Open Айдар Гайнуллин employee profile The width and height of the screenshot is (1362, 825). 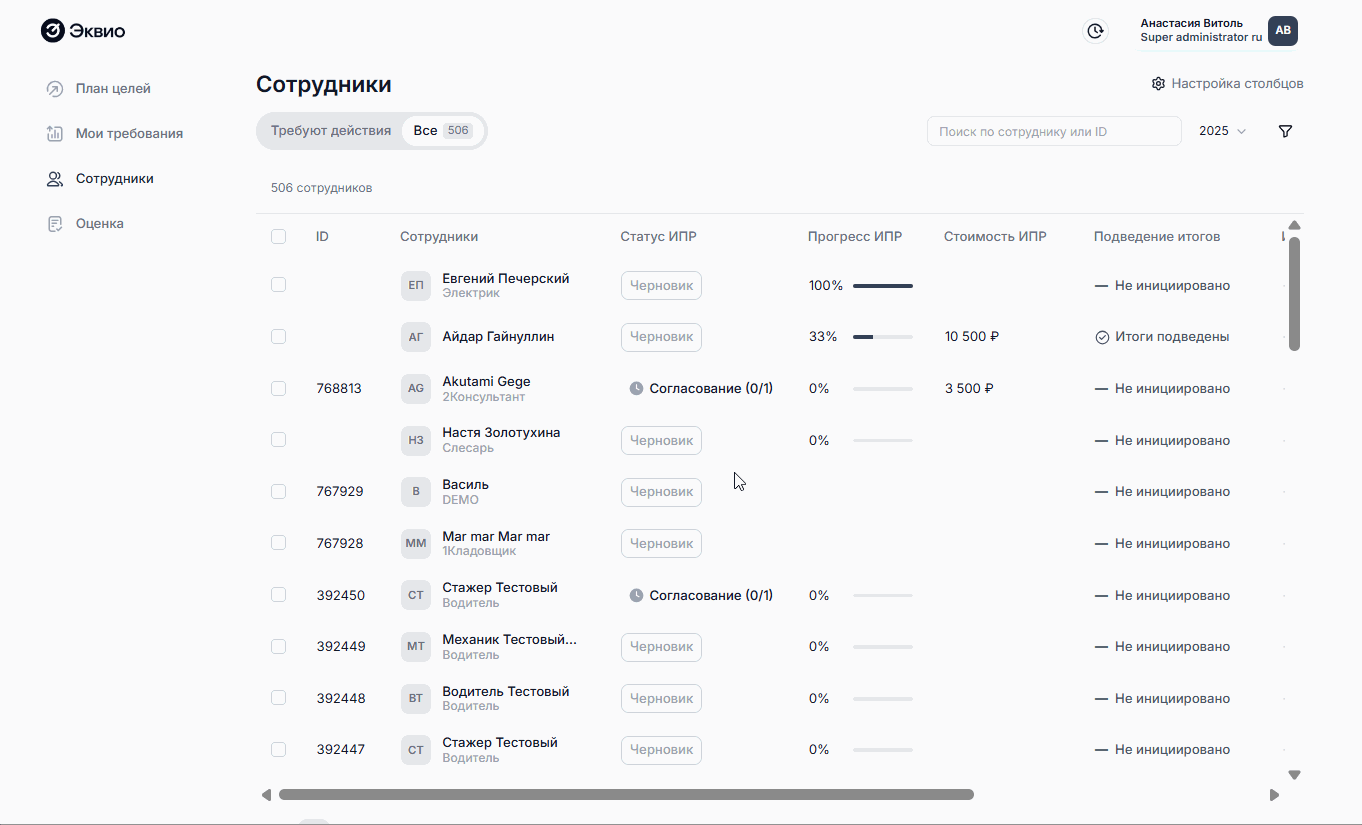[498, 337]
